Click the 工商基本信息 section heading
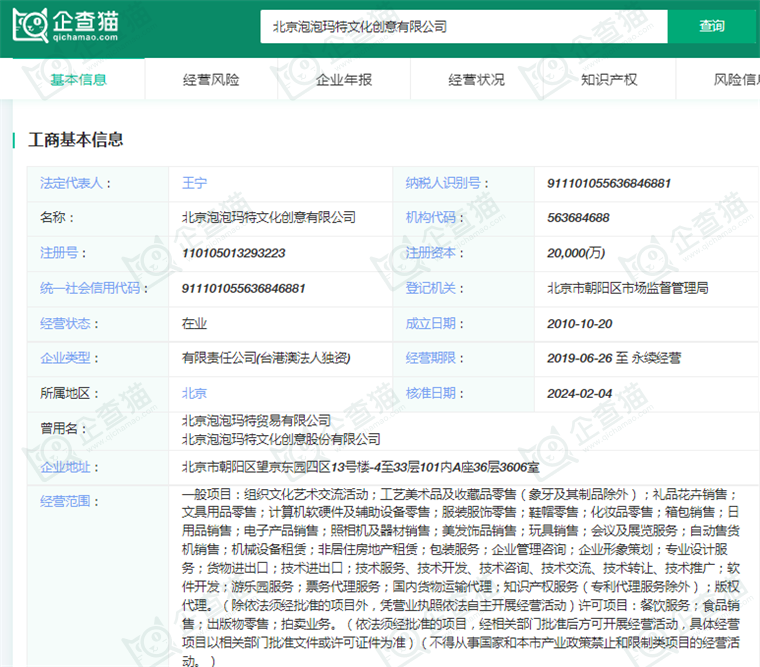Screen dimensions: 760x667 click(76, 140)
